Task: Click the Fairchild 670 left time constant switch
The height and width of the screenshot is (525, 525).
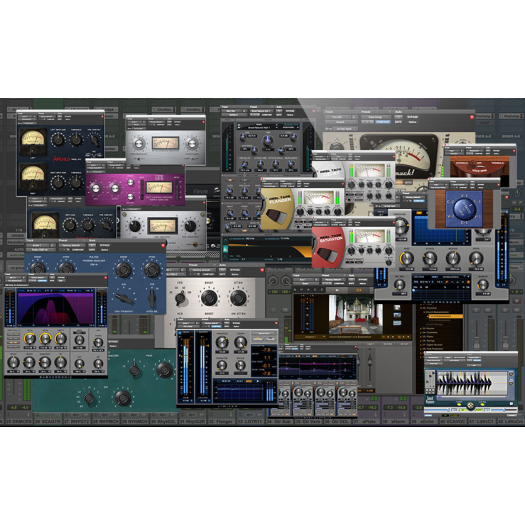Action: [x=94, y=140]
